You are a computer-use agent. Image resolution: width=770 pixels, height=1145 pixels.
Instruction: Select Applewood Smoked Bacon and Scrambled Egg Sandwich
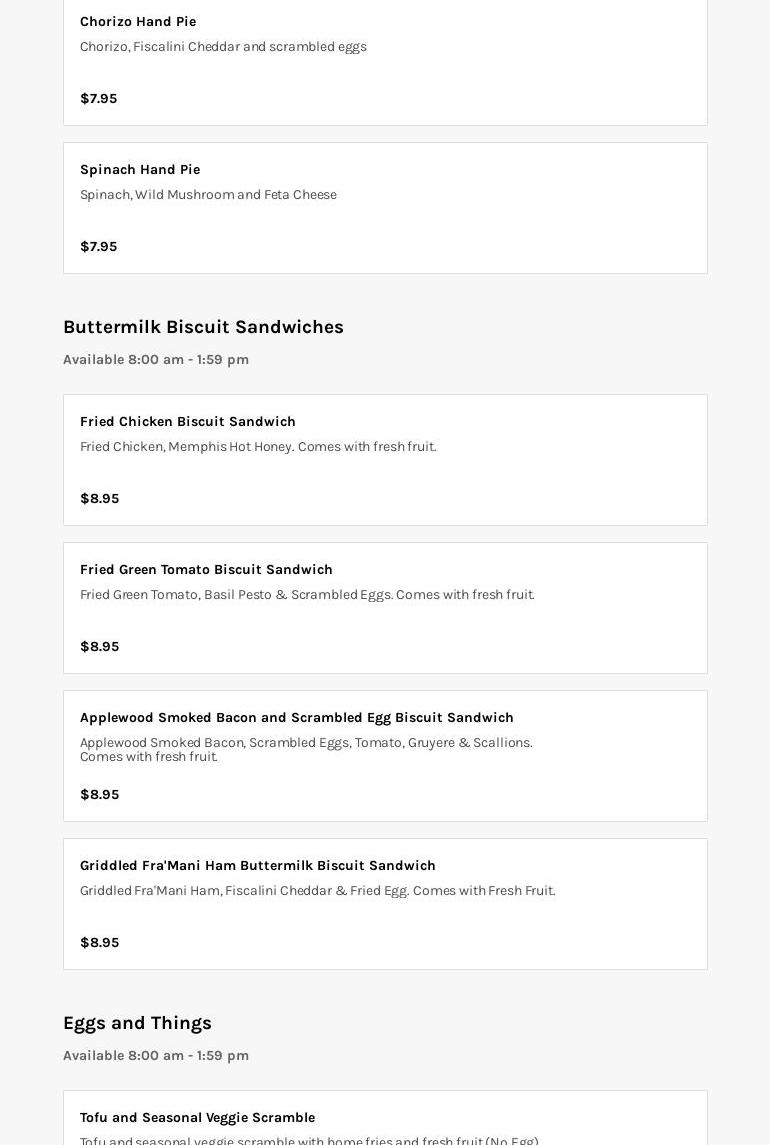tap(297, 717)
